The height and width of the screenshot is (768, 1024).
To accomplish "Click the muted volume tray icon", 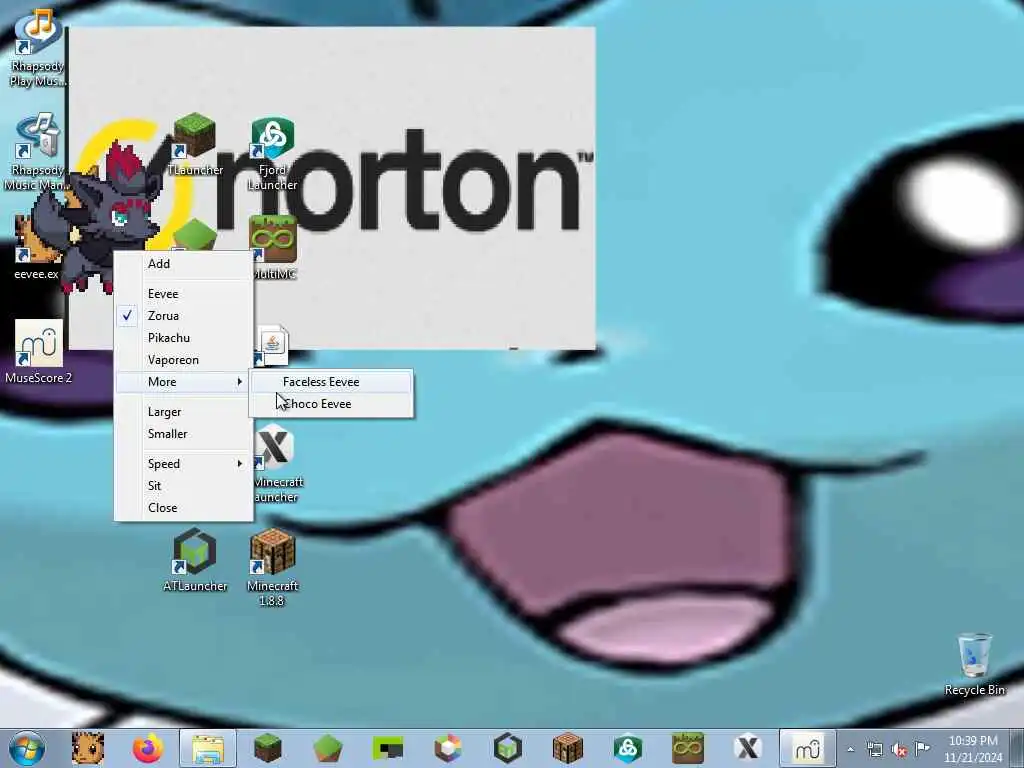I will [899, 749].
